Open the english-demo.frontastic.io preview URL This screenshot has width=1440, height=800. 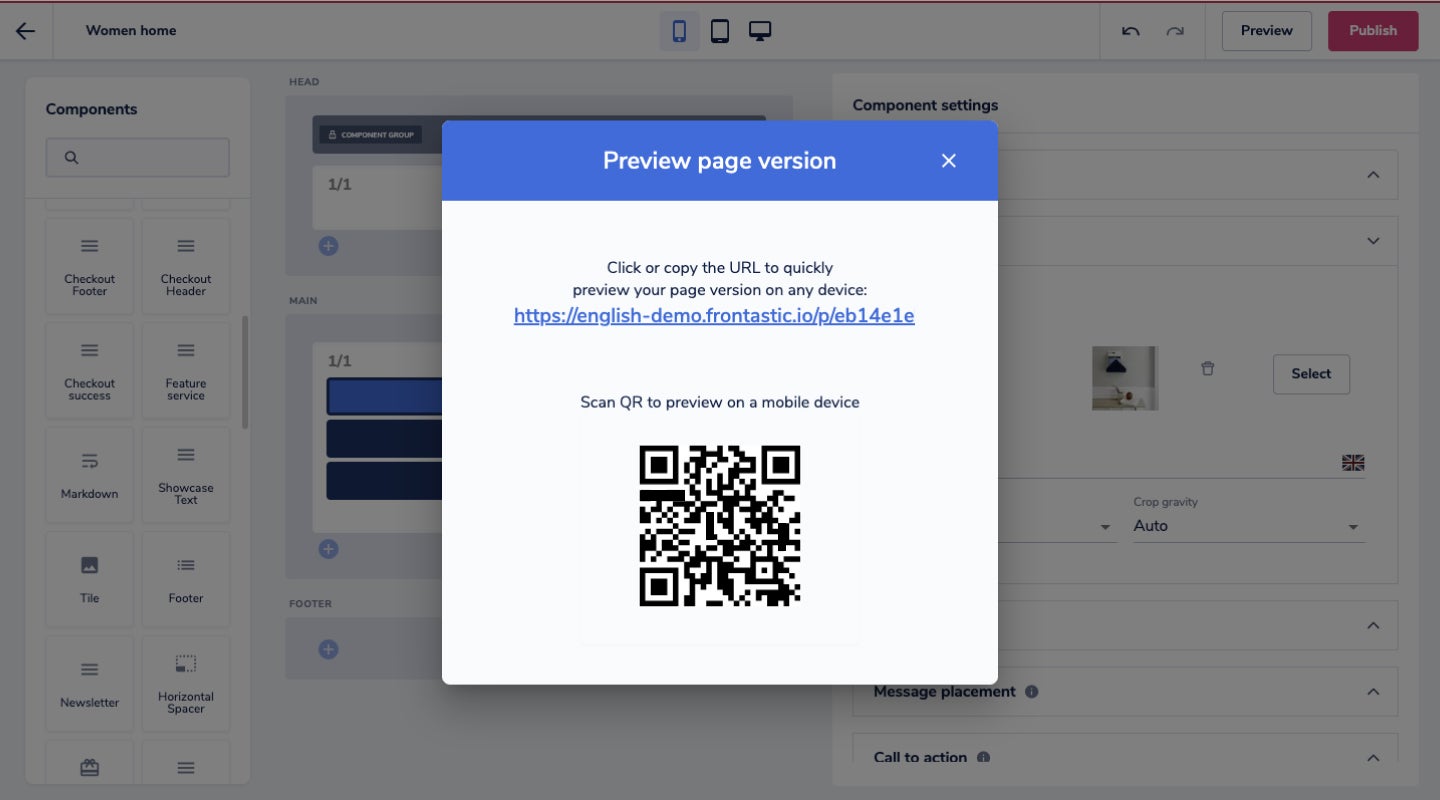click(x=714, y=316)
